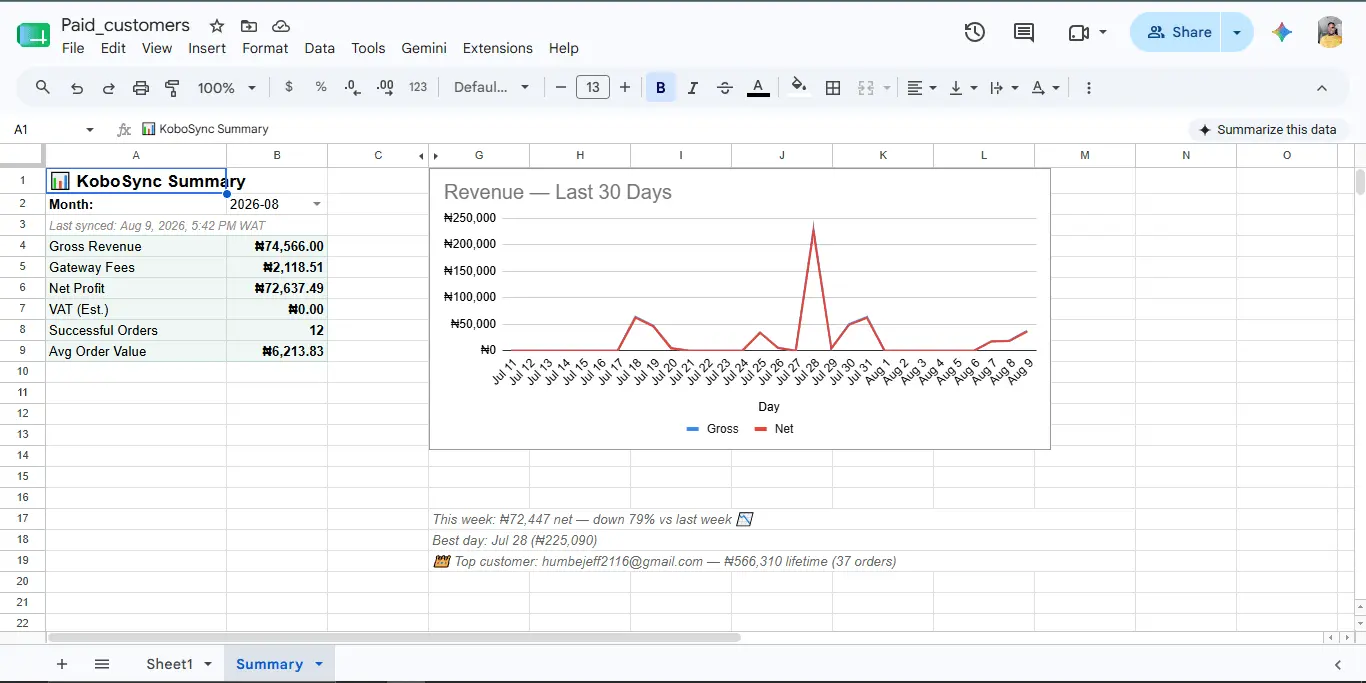Open the Format menu
This screenshot has width=1366, height=683.
[x=265, y=48]
